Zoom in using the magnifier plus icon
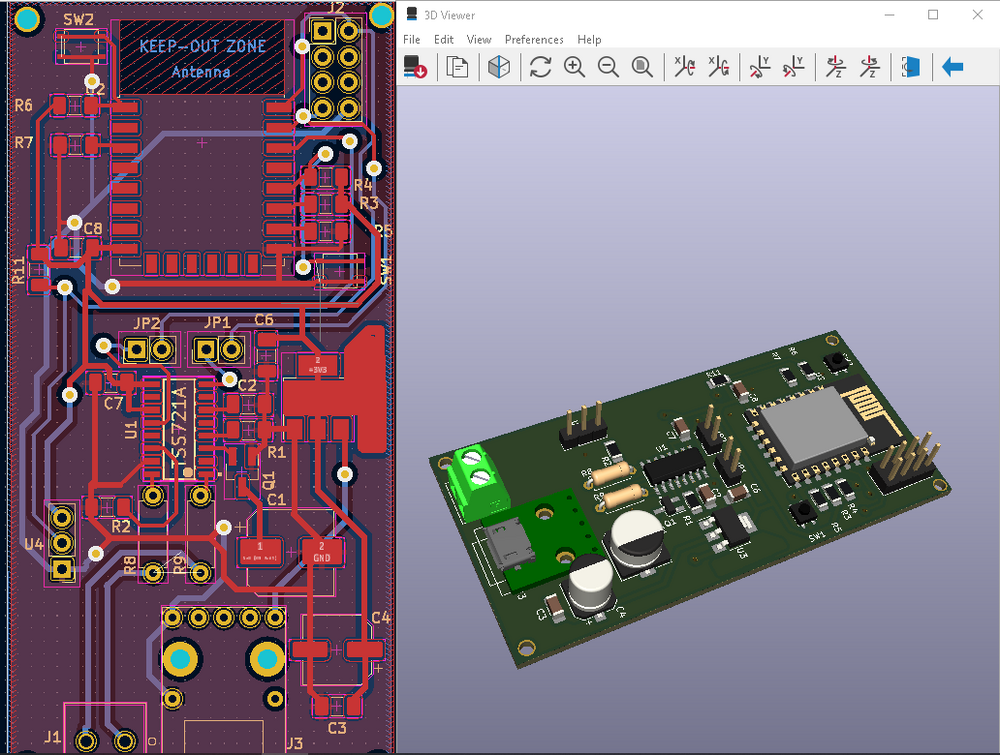1000x755 pixels. (x=575, y=67)
